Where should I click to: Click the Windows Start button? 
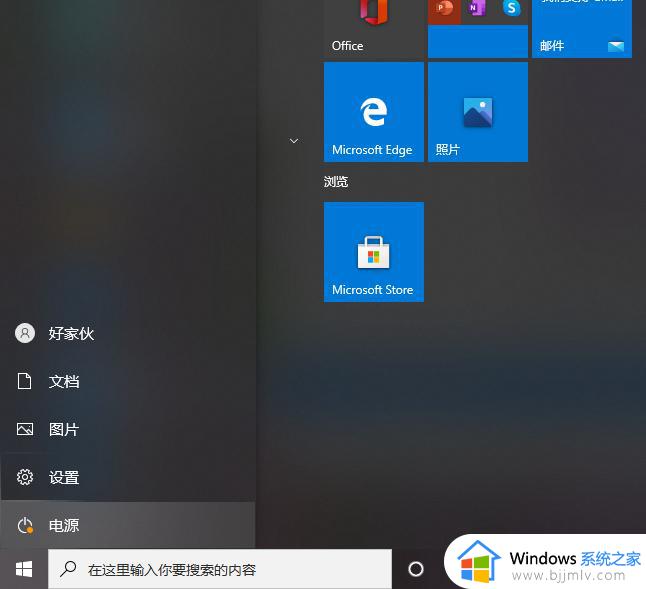click(24, 569)
